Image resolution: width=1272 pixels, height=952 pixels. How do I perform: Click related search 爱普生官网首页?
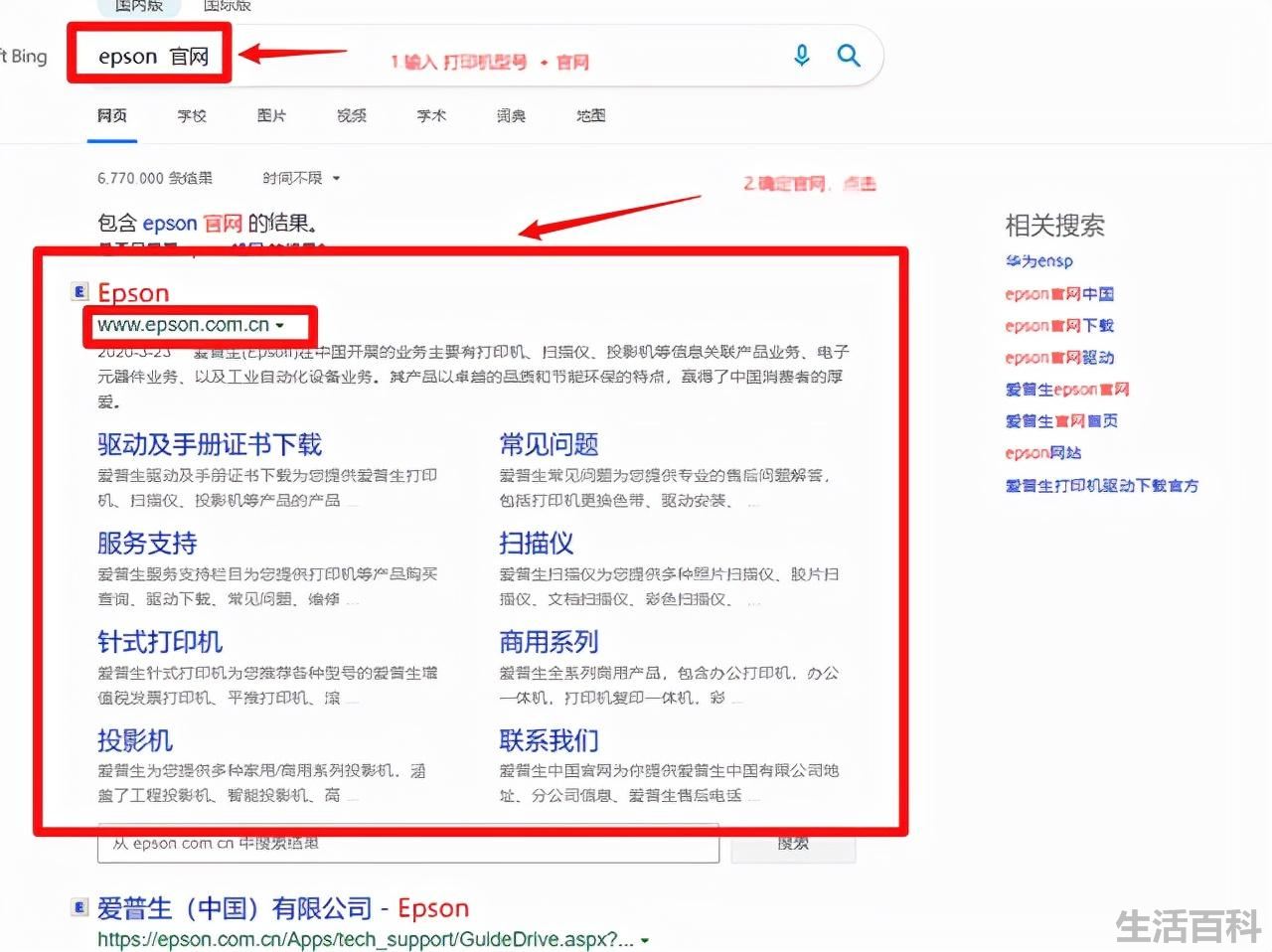click(x=1061, y=421)
